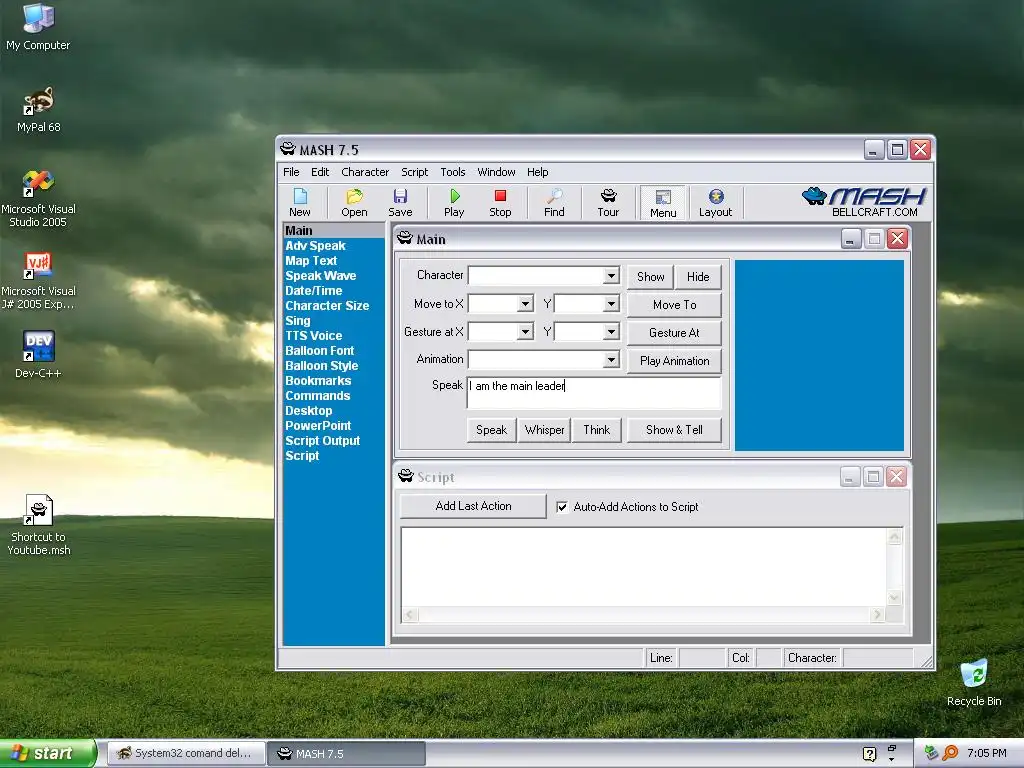The image size is (1024, 768).
Task: Open My Computer desktop icon
Action: point(38,27)
